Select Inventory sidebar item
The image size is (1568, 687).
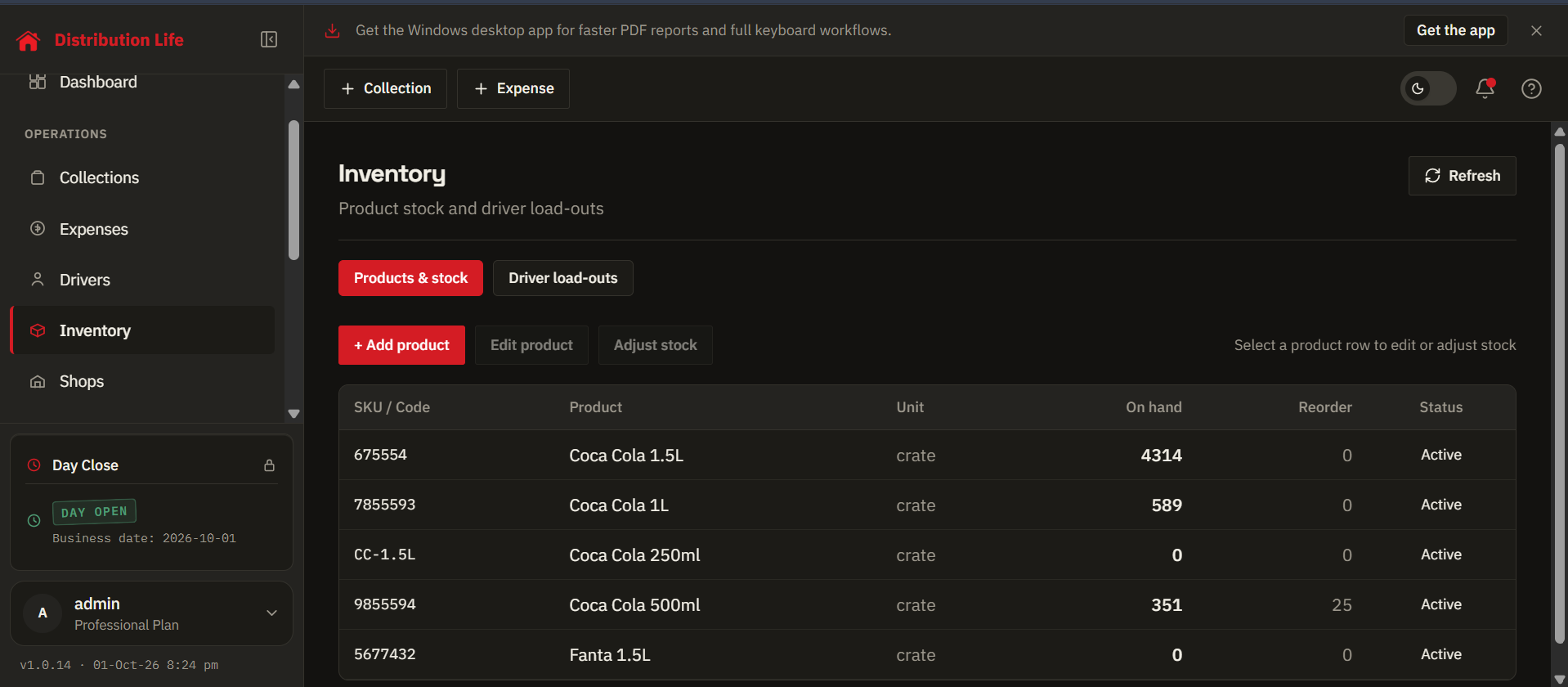click(x=143, y=330)
